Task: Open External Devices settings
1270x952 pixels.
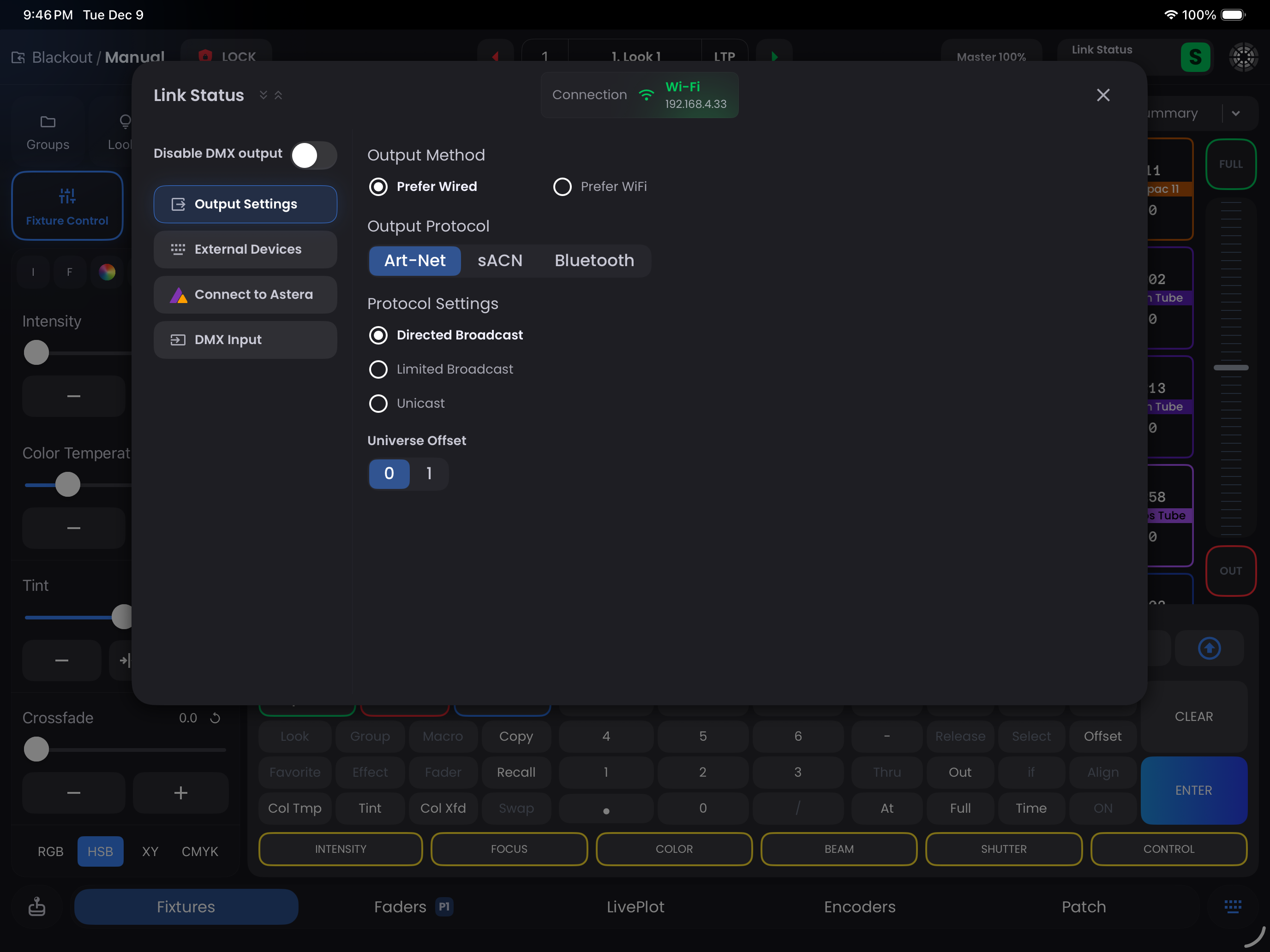Action: (x=245, y=249)
